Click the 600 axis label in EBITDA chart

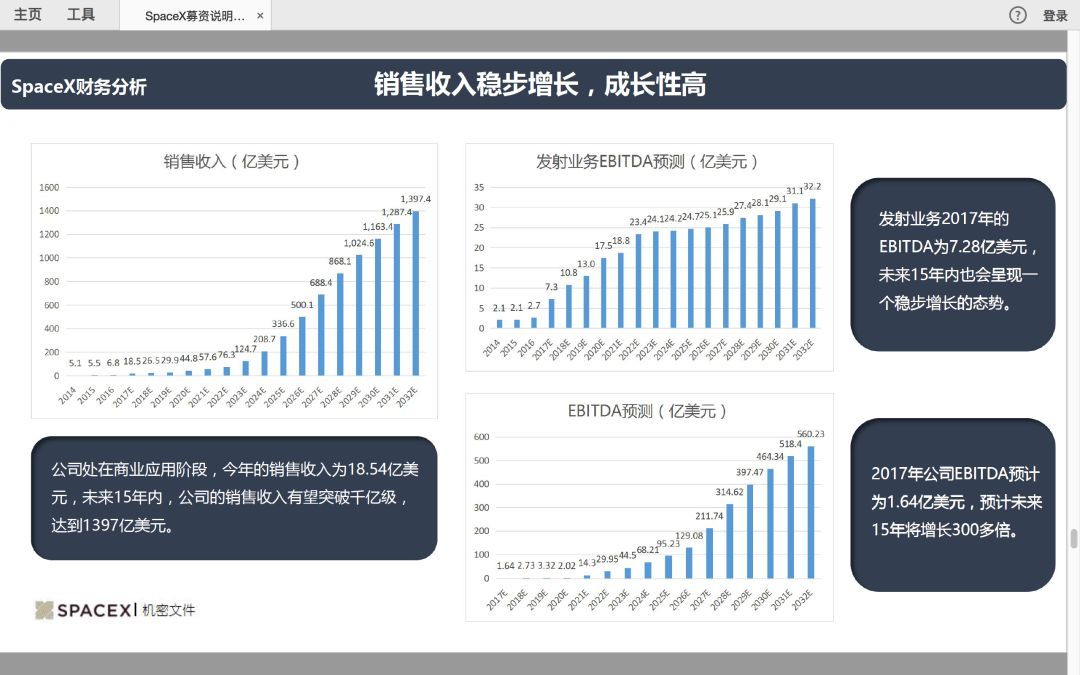coord(481,437)
